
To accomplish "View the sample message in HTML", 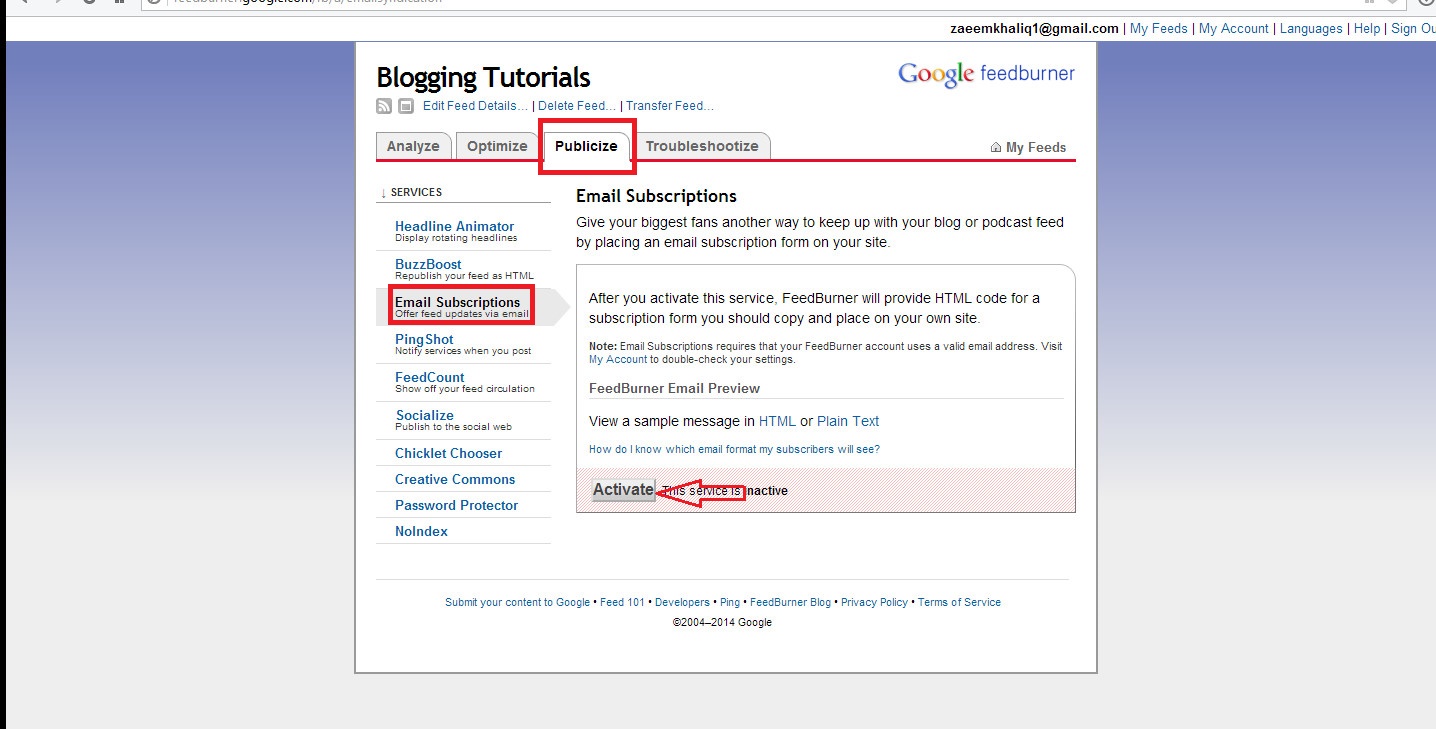I will point(777,421).
